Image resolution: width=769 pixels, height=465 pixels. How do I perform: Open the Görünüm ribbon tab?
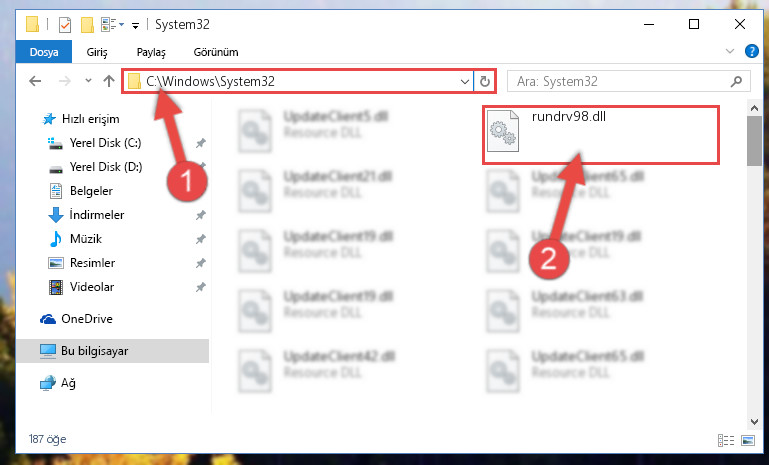click(x=216, y=52)
